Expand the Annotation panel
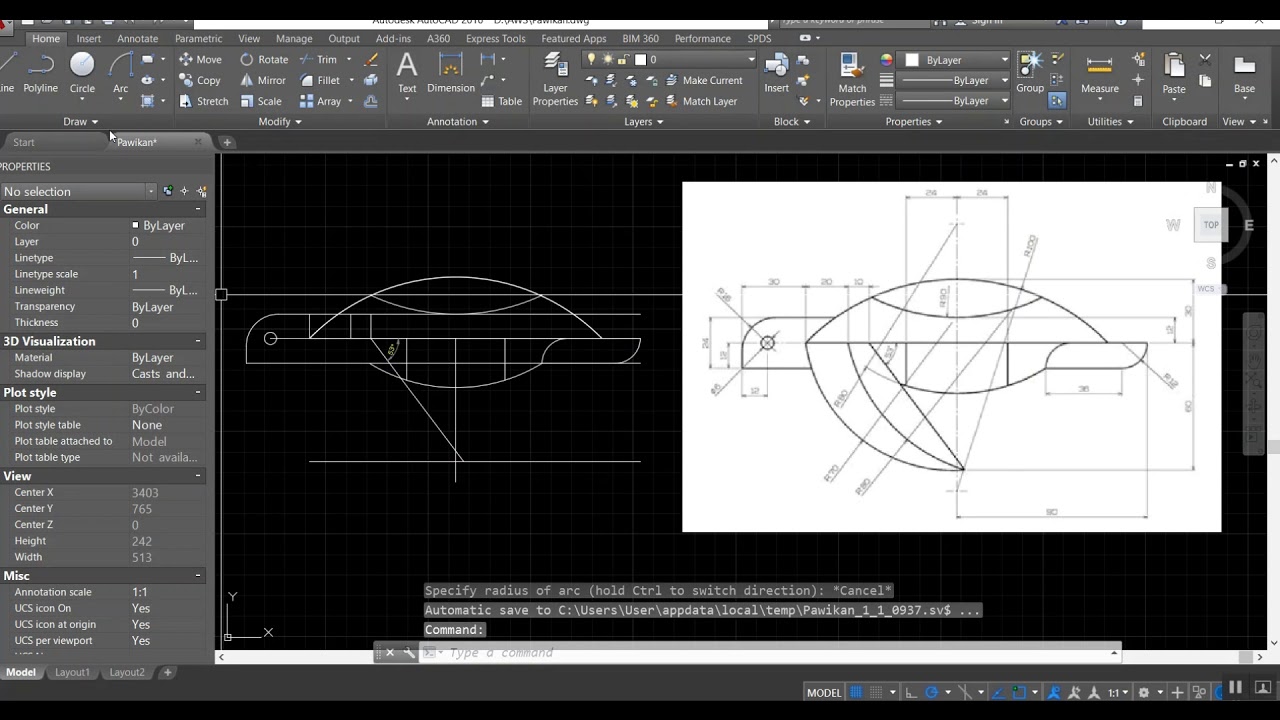This screenshot has height=720, width=1280. pyautogui.click(x=458, y=122)
